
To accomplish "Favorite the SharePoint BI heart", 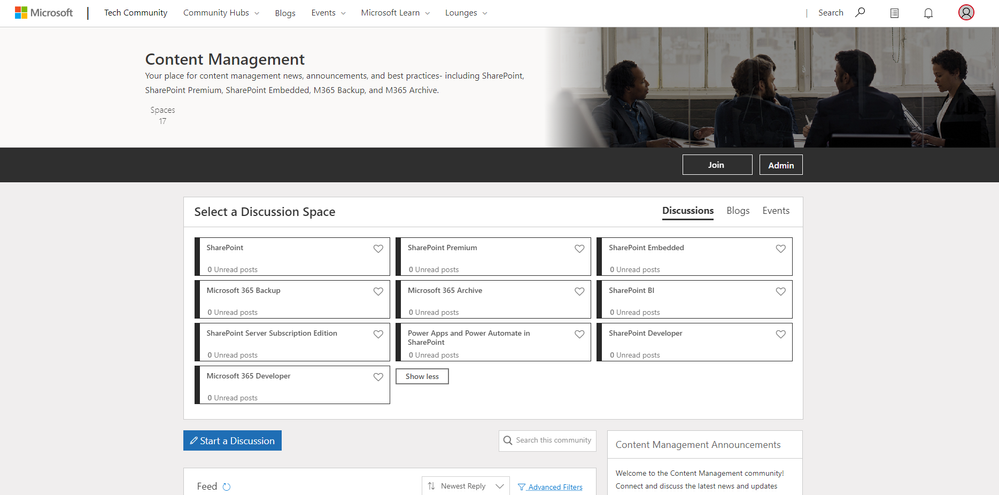I will tap(780, 291).
